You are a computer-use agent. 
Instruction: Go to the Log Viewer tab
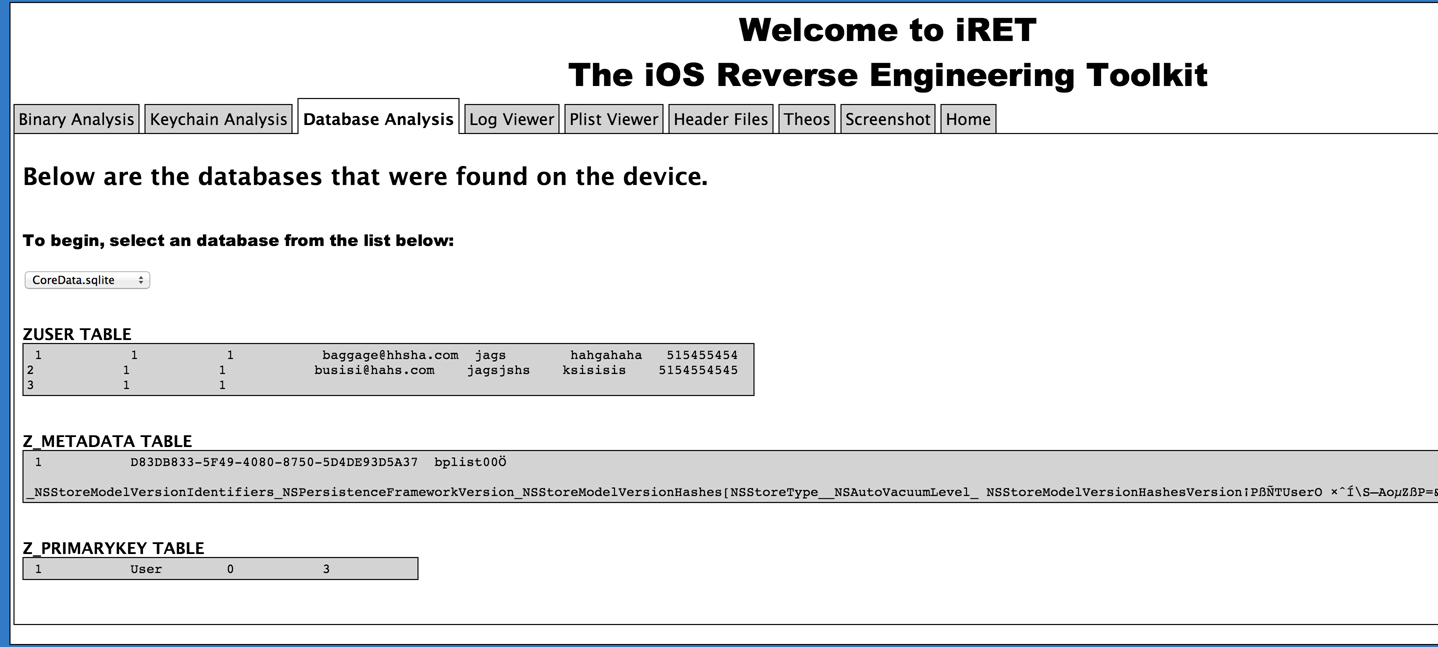(x=511, y=119)
